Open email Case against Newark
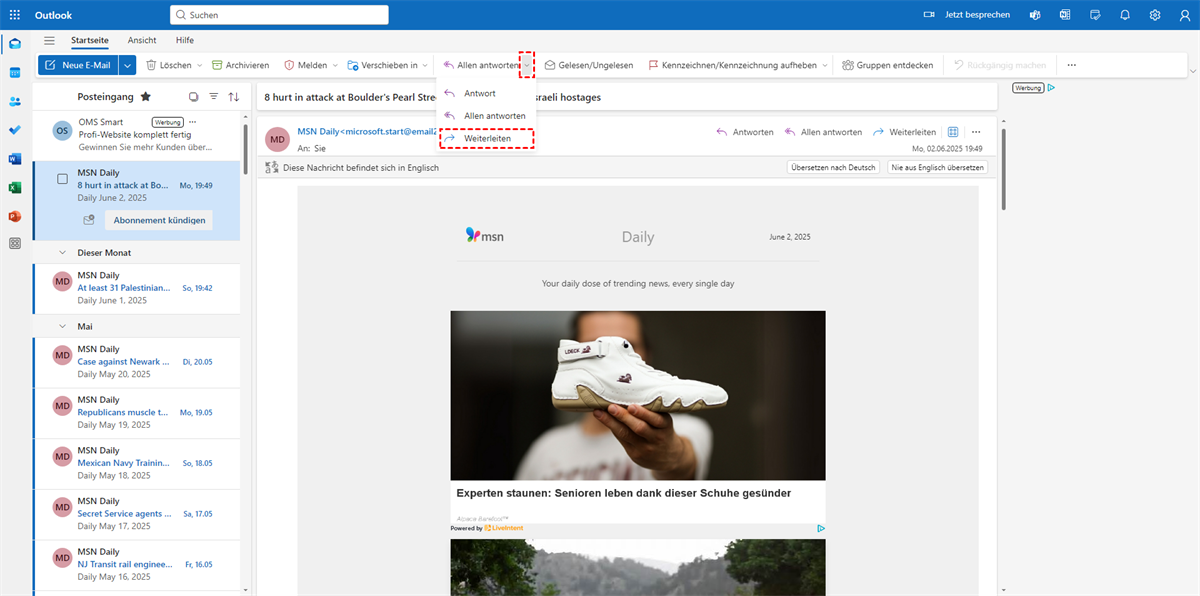 coord(136,362)
